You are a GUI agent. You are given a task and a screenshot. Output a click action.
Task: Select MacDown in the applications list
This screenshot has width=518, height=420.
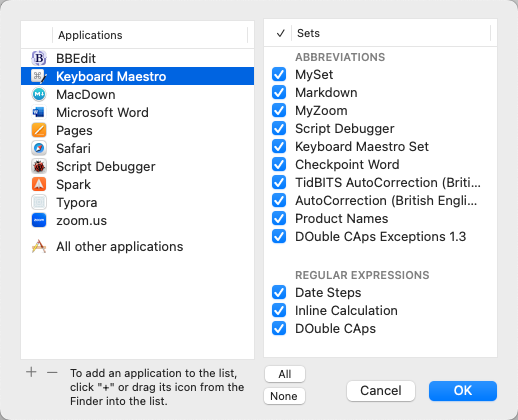[137, 94]
